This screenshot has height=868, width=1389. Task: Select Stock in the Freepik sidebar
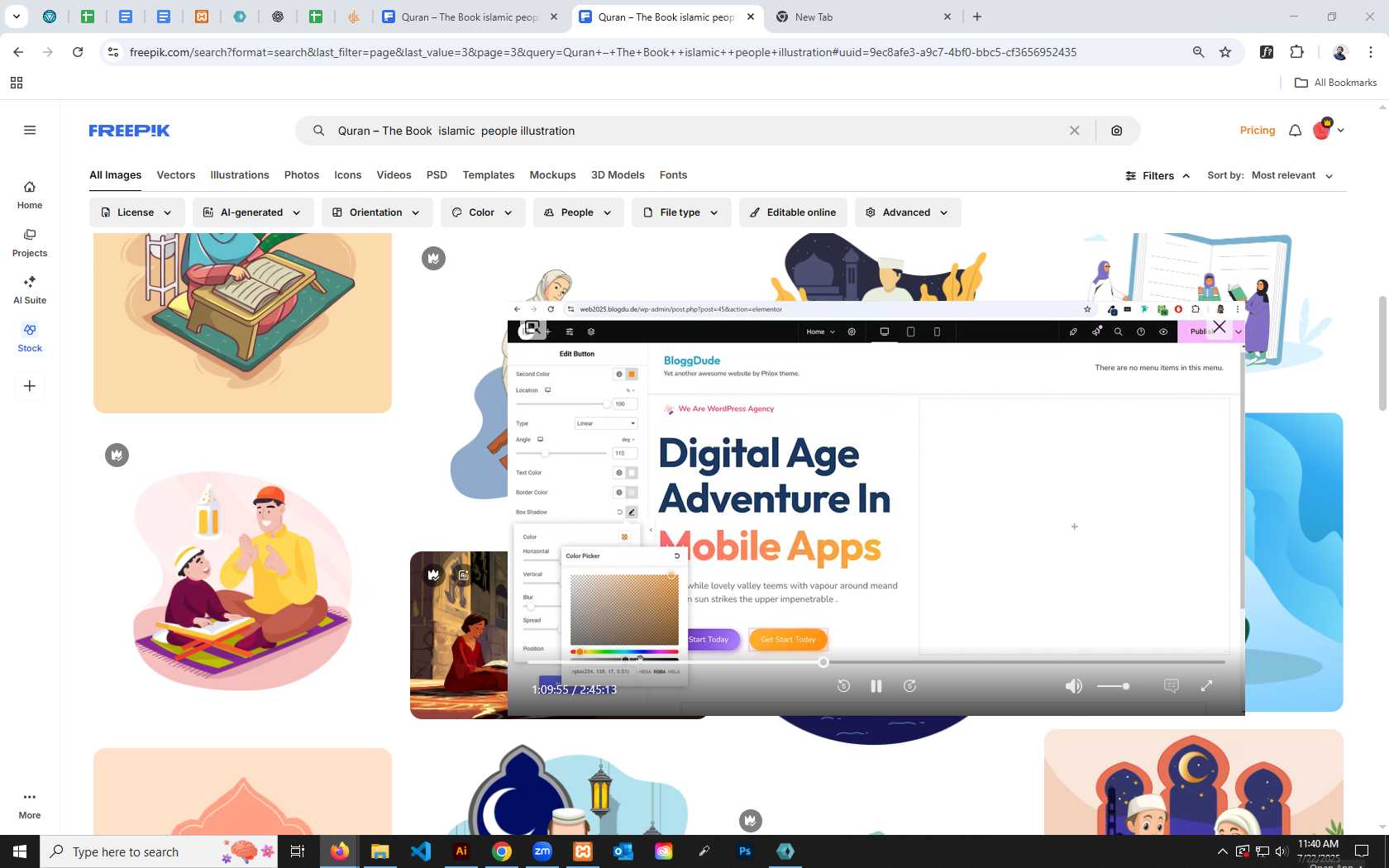click(30, 338)
